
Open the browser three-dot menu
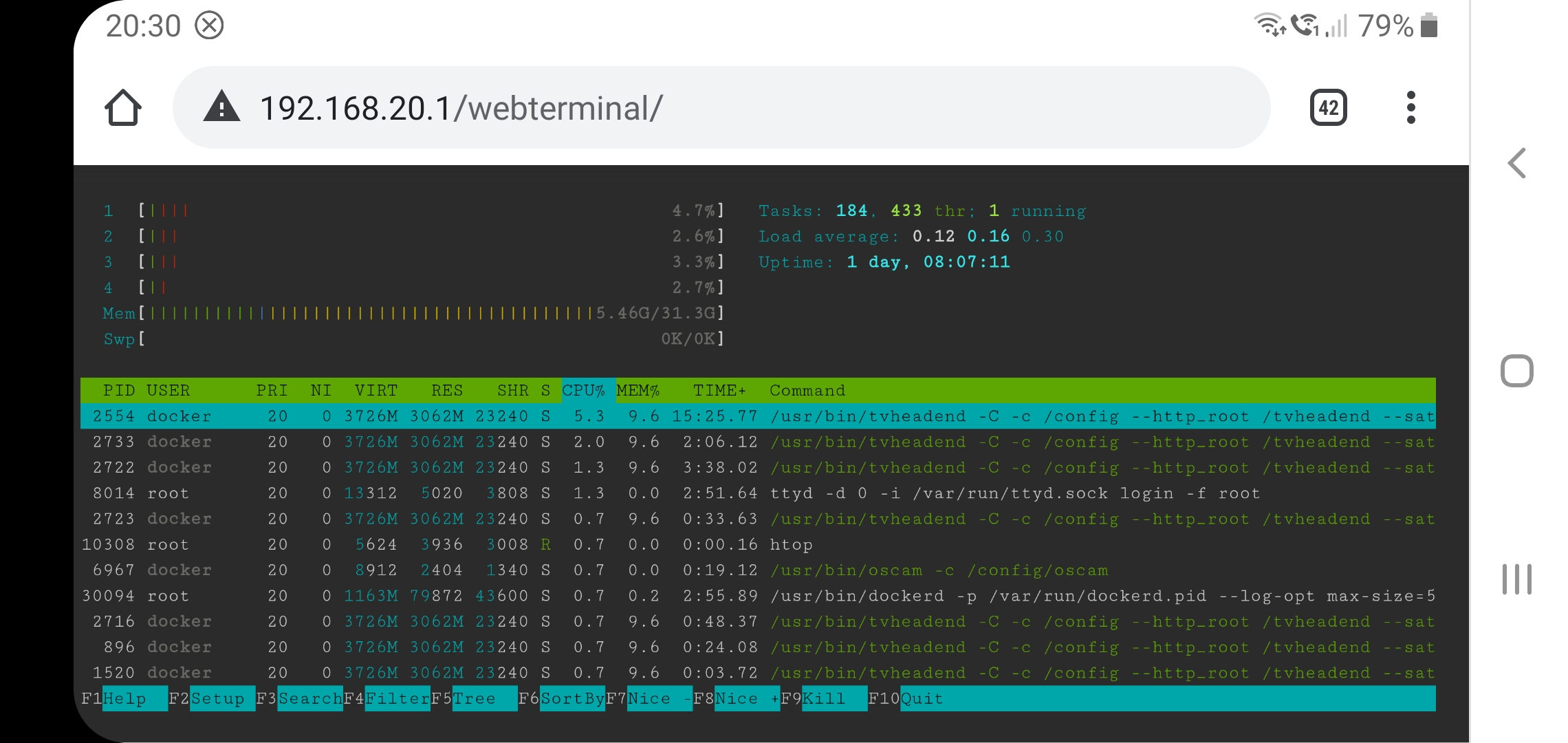(1411, 107)
